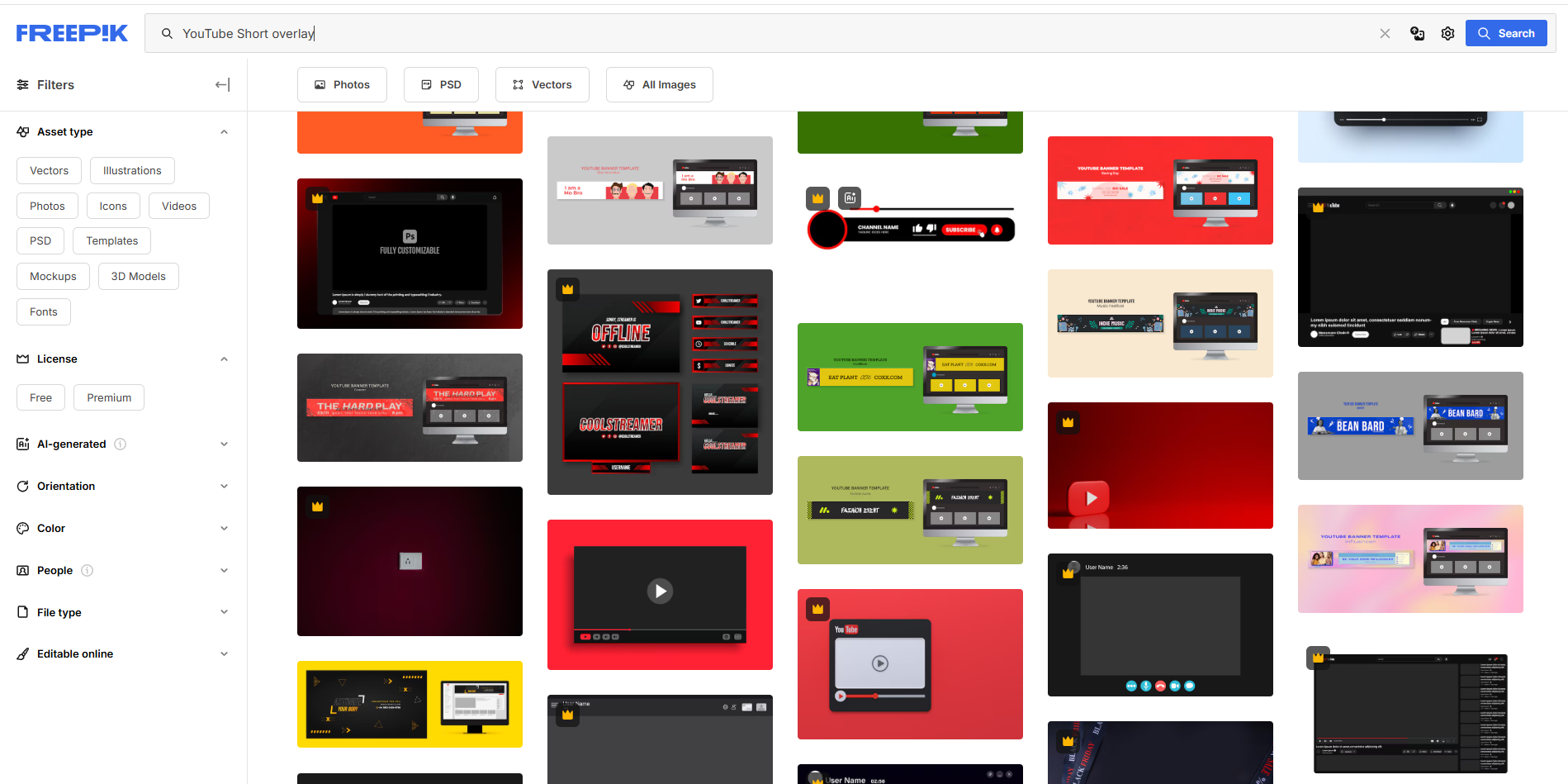The image size is (1568, 784).
Task: Toggle the Free license filter
Action: (40, 397)
